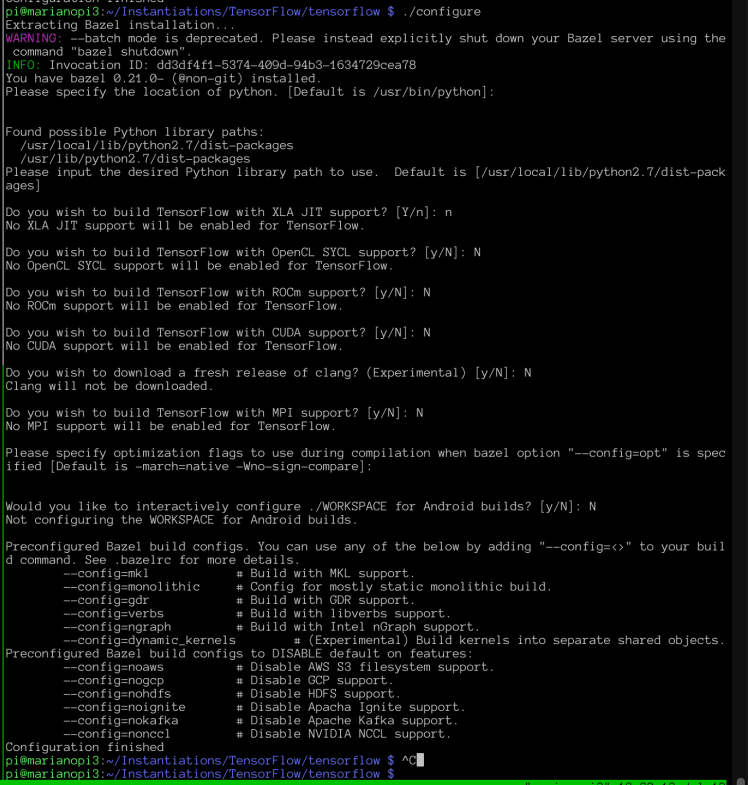Click the "# Disable HDFS support." comment
The image size is (748, 785).
318,694
